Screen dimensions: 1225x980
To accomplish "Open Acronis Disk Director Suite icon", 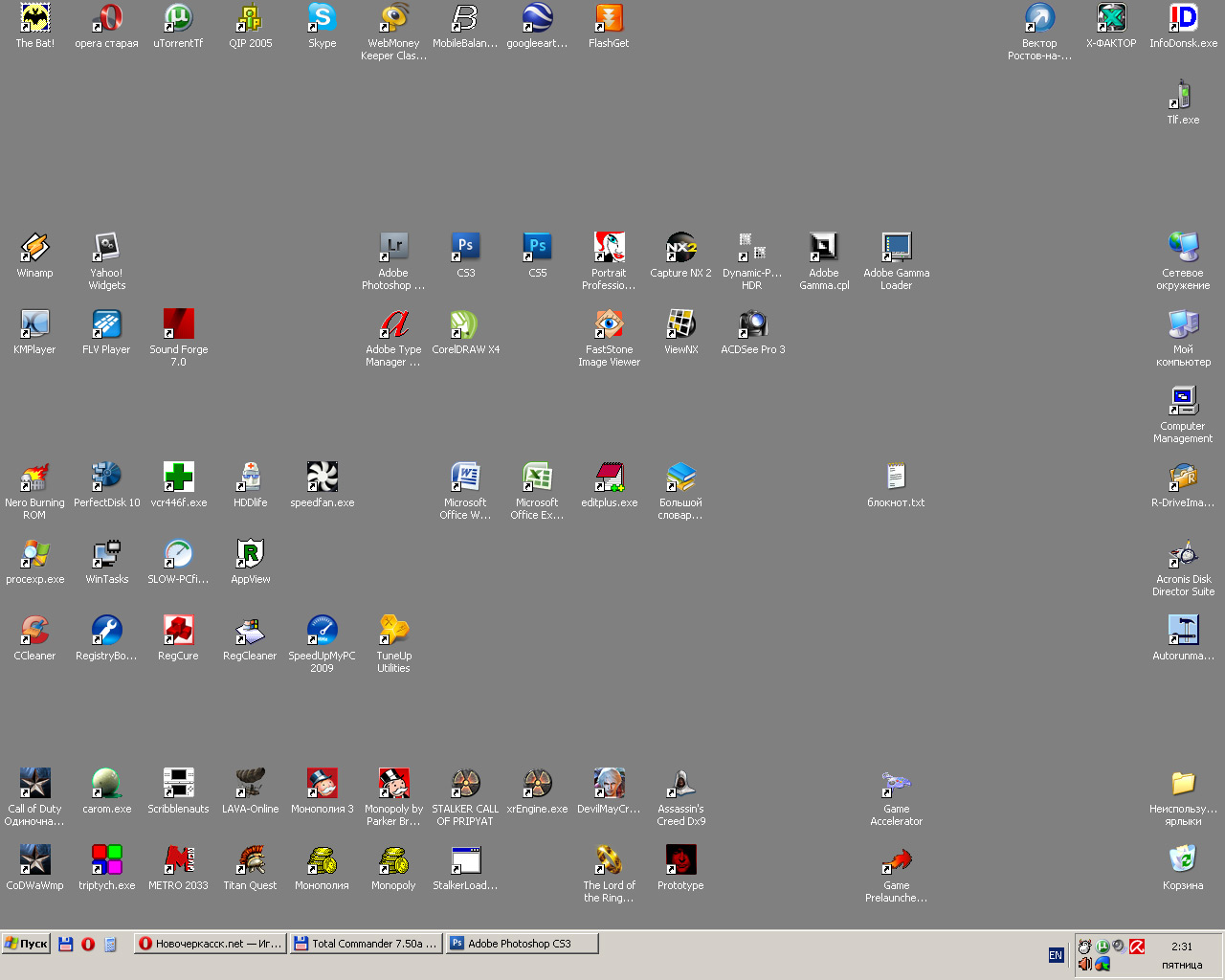I will 1184,553.
